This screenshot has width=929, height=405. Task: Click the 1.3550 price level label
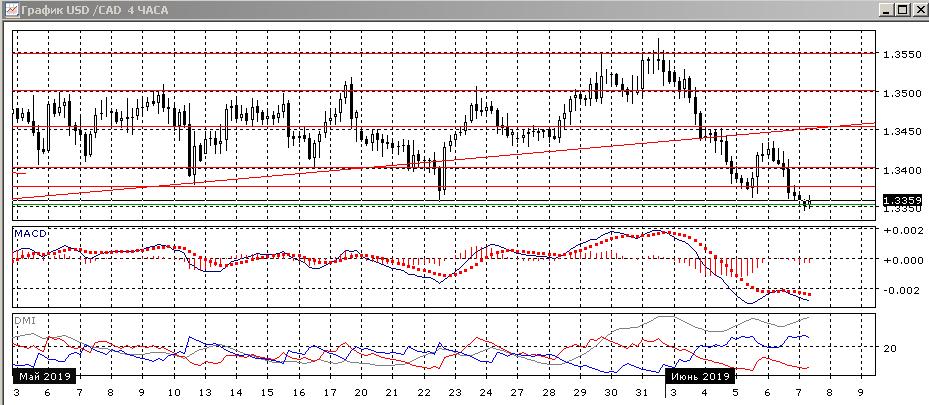897,53
